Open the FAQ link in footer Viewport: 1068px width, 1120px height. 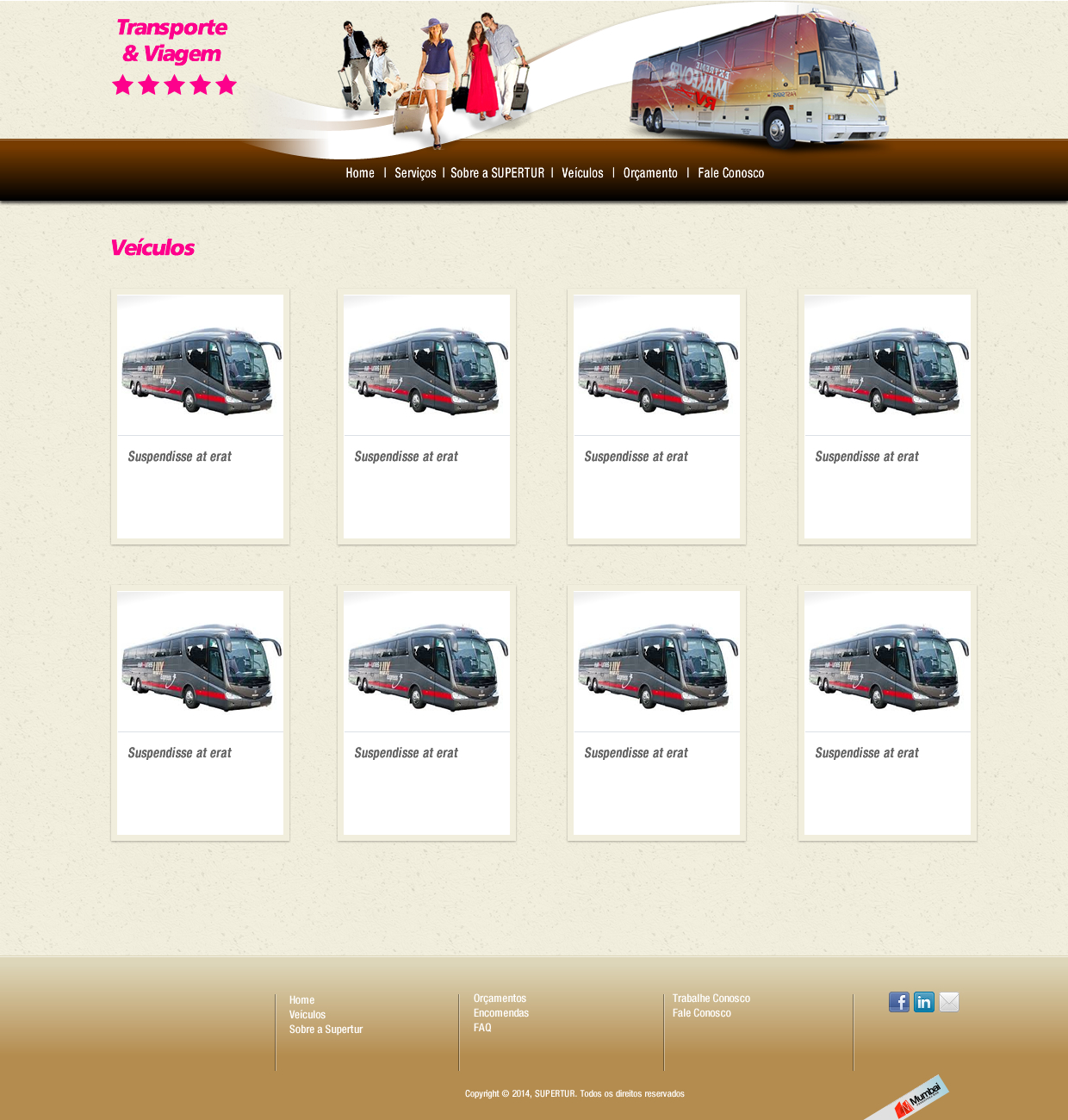pos(482,1028)
